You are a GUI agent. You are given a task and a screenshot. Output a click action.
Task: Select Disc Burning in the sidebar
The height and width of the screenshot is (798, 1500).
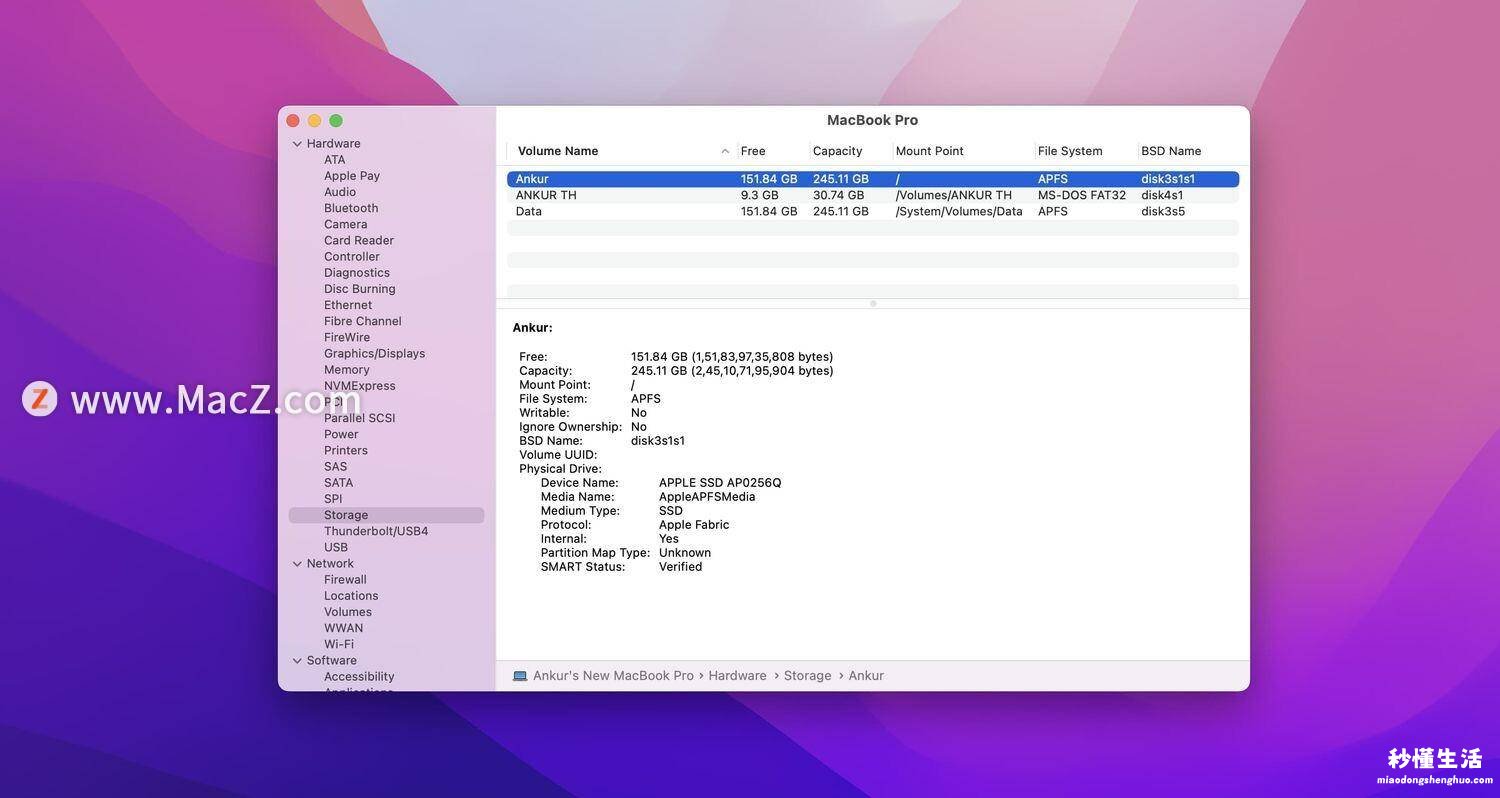tap(359, 289)
